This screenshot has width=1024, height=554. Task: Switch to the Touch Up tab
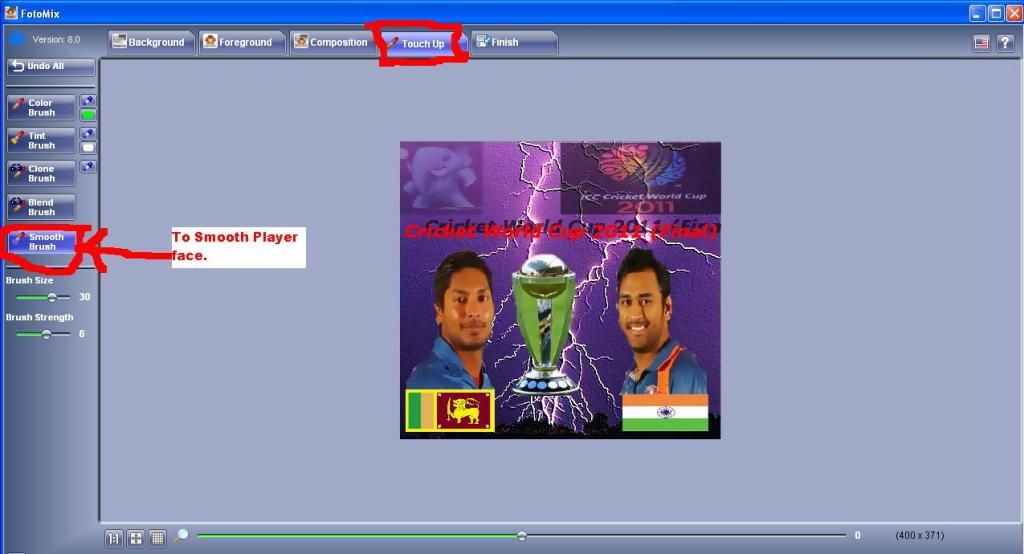[x=422, y=43]
